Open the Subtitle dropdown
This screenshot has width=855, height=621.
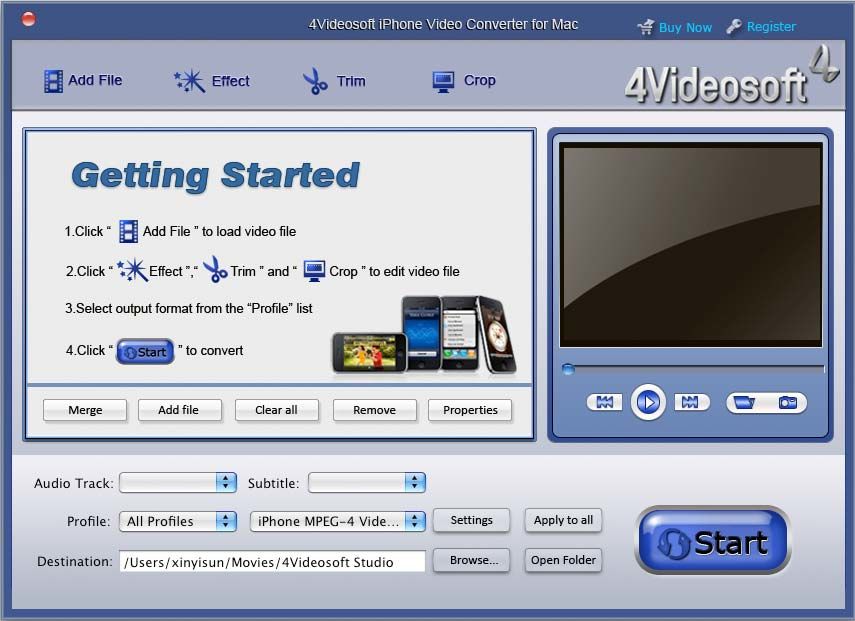coord(366,483)
